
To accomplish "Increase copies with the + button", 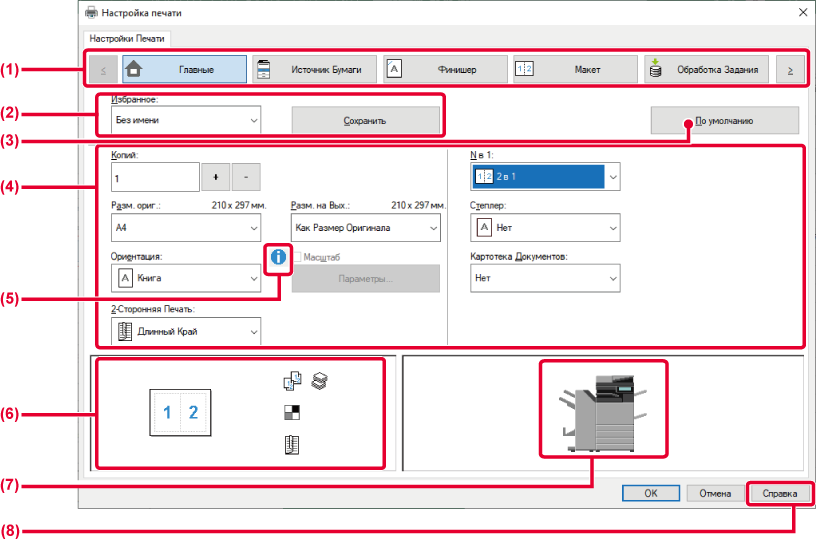I will tap(216, 177).
